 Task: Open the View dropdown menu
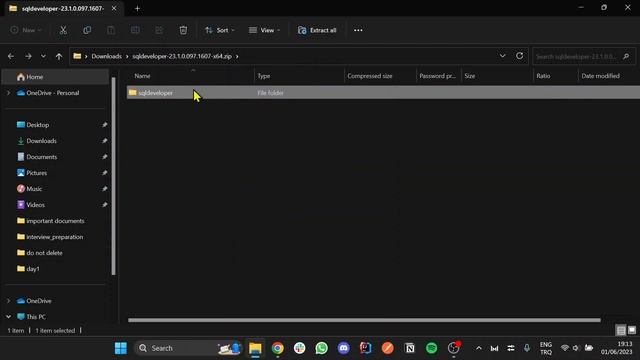(264, 30)
